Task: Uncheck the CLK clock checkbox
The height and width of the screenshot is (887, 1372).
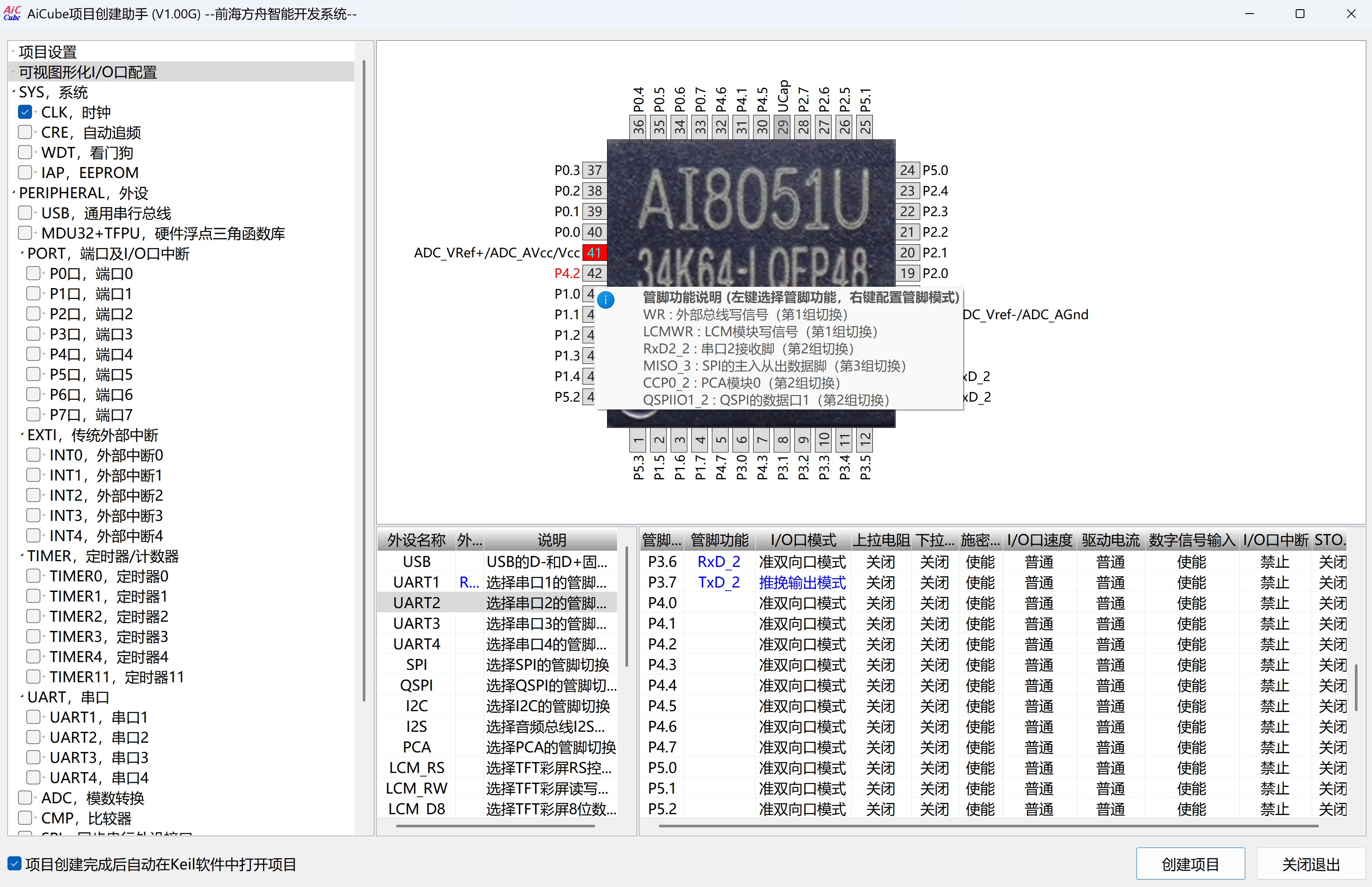Action: [x=25, y=112]
